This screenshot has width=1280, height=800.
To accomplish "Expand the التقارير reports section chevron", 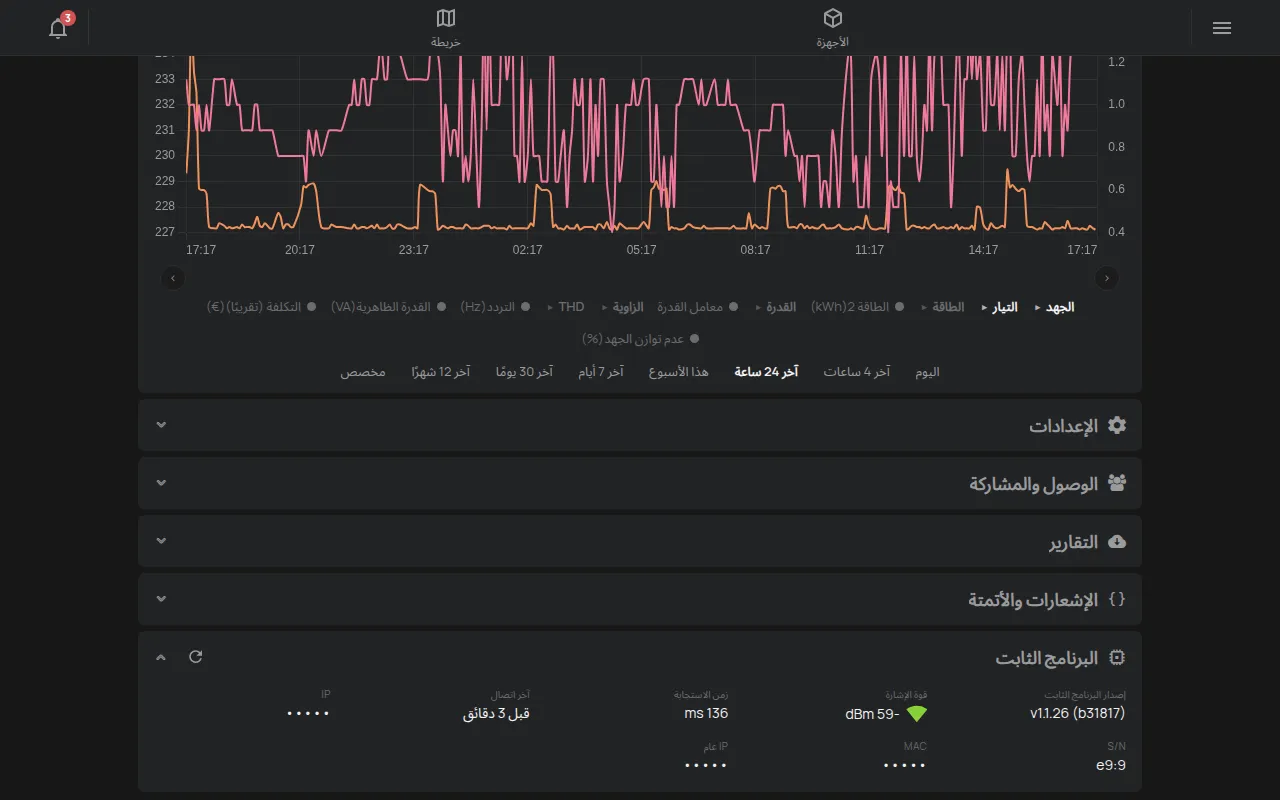I will (161, 541).
